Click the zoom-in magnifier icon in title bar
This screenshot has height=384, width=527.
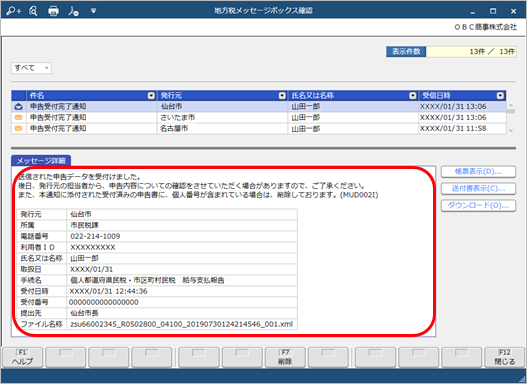point(13,11)
